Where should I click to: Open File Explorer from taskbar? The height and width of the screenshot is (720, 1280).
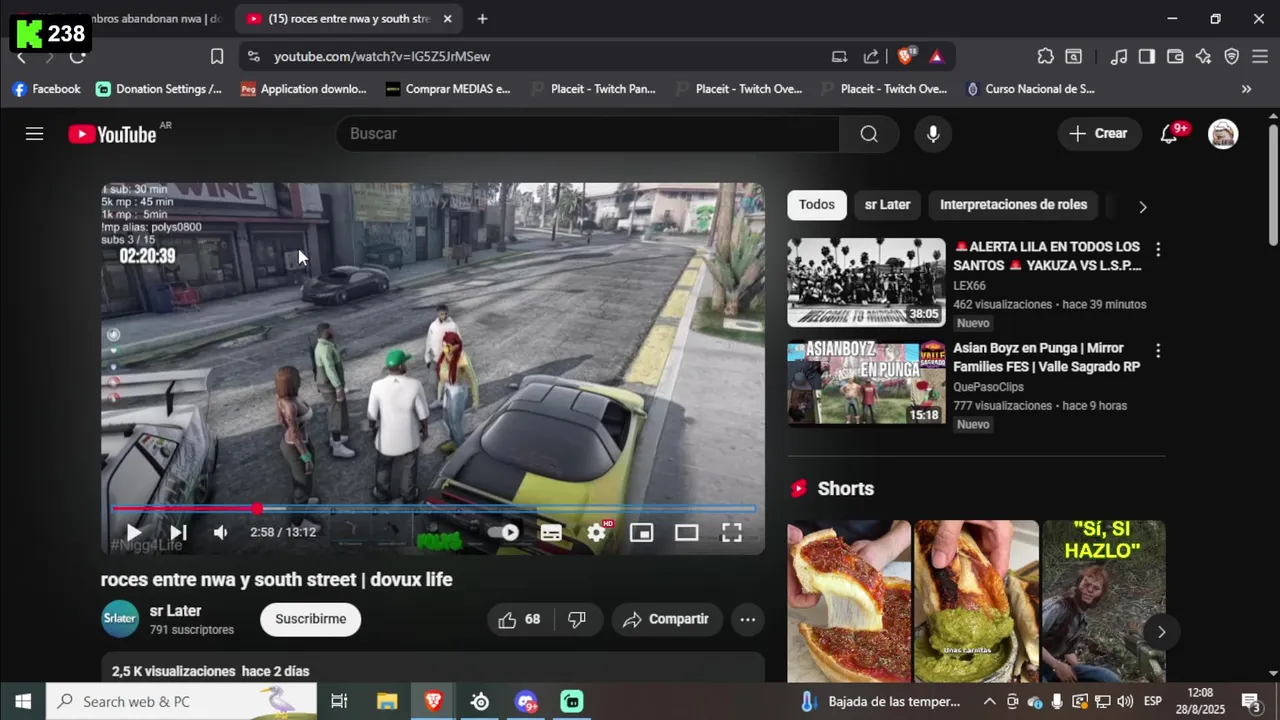(387, 701)
